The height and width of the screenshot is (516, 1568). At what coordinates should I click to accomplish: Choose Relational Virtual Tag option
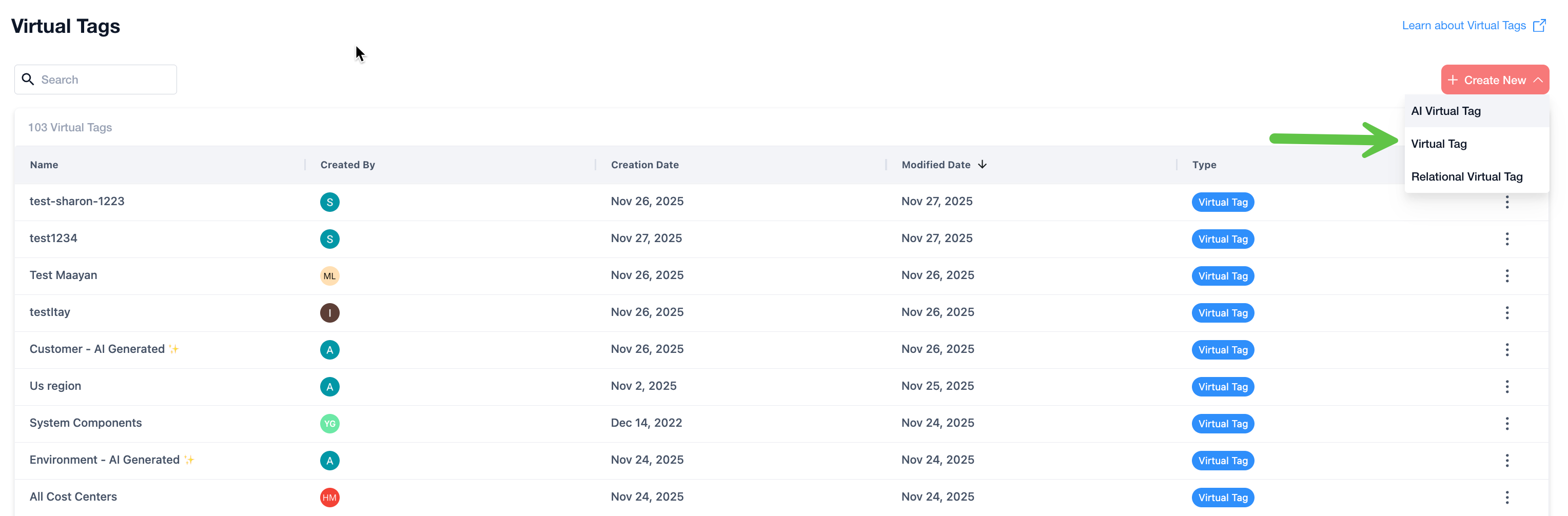1466,176
